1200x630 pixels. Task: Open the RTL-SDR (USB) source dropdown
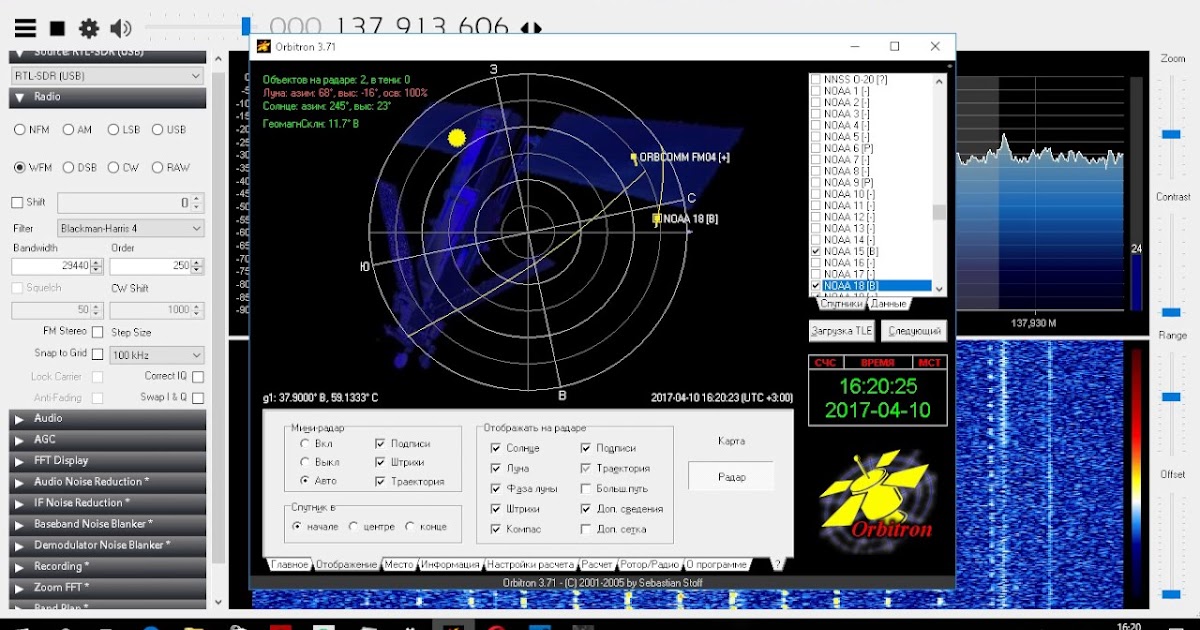pos(107,76)
